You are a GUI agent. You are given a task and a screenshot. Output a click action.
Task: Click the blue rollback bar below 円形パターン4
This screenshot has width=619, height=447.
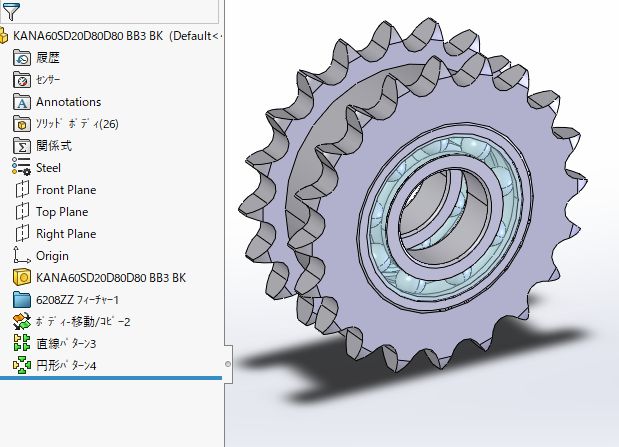click(111, 378)
